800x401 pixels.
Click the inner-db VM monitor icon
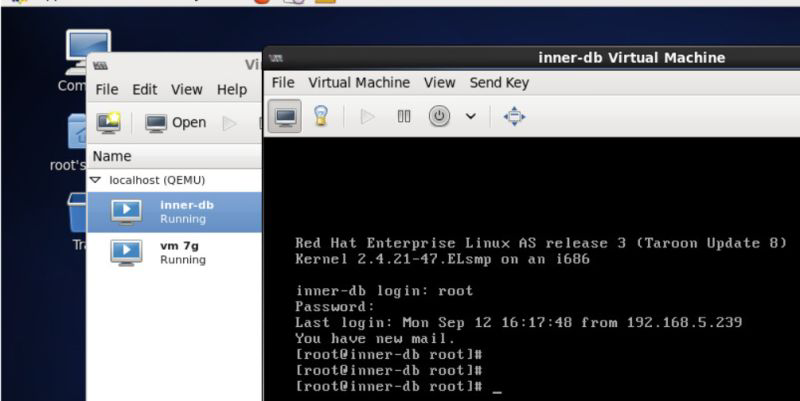(126, 211)
